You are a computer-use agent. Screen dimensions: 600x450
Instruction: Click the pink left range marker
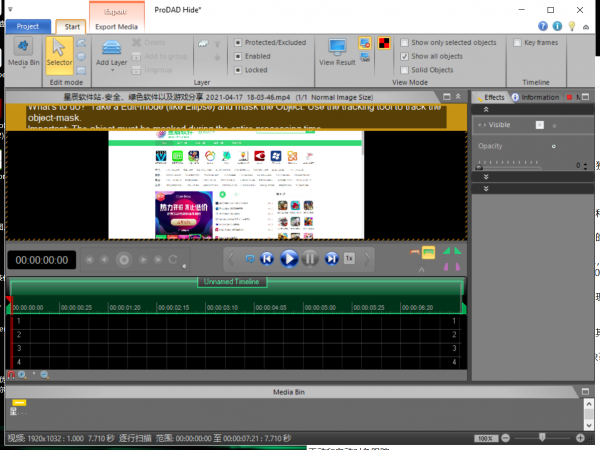click(446, 267)
